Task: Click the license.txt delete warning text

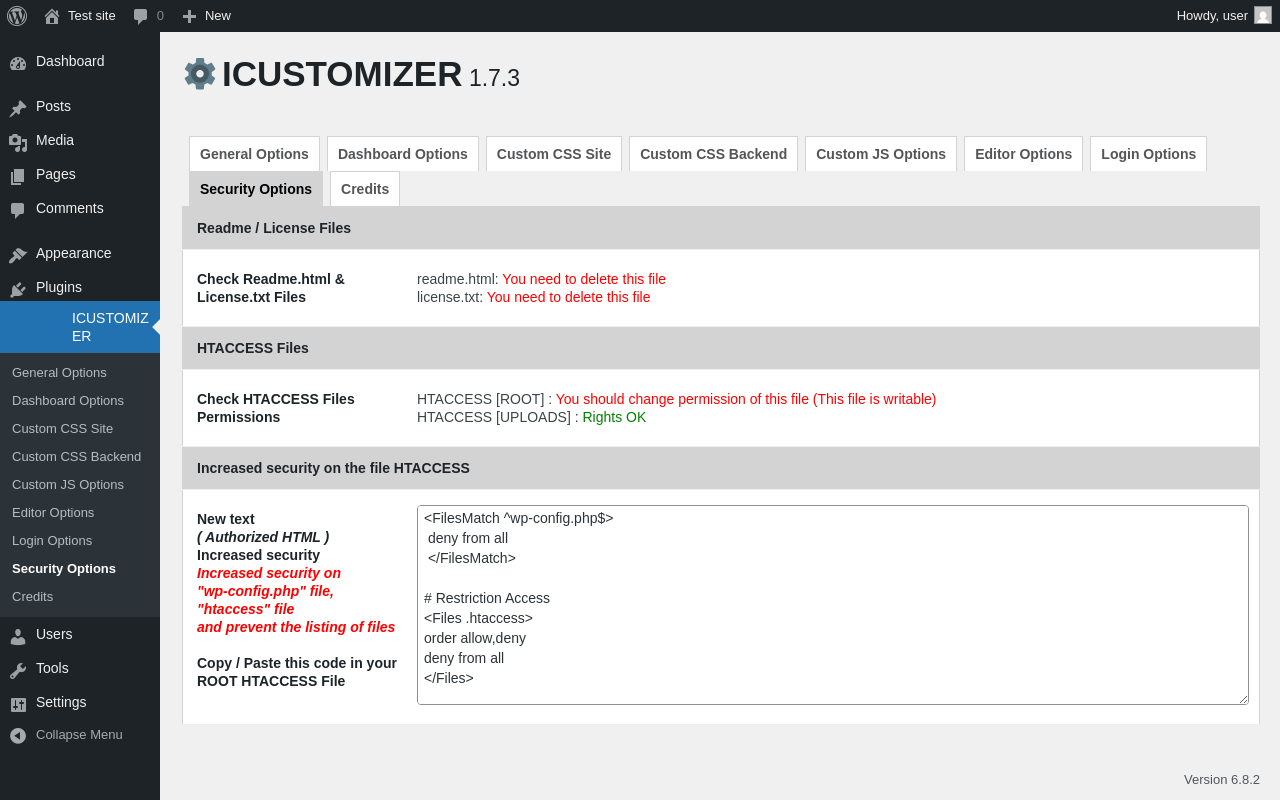Action: click(x=568, y=297)
